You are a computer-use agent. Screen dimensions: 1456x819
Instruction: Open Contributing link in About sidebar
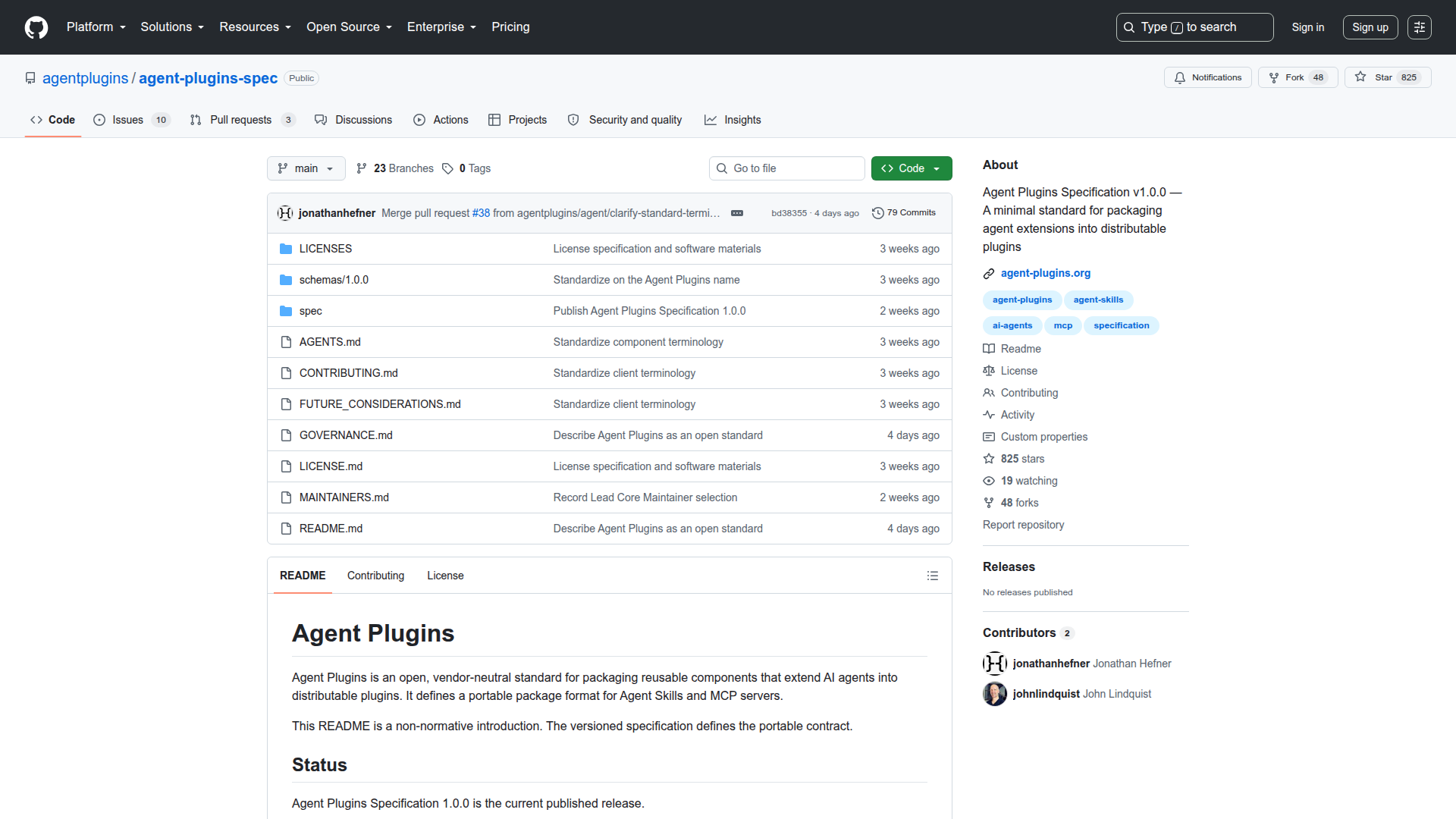1021,393
